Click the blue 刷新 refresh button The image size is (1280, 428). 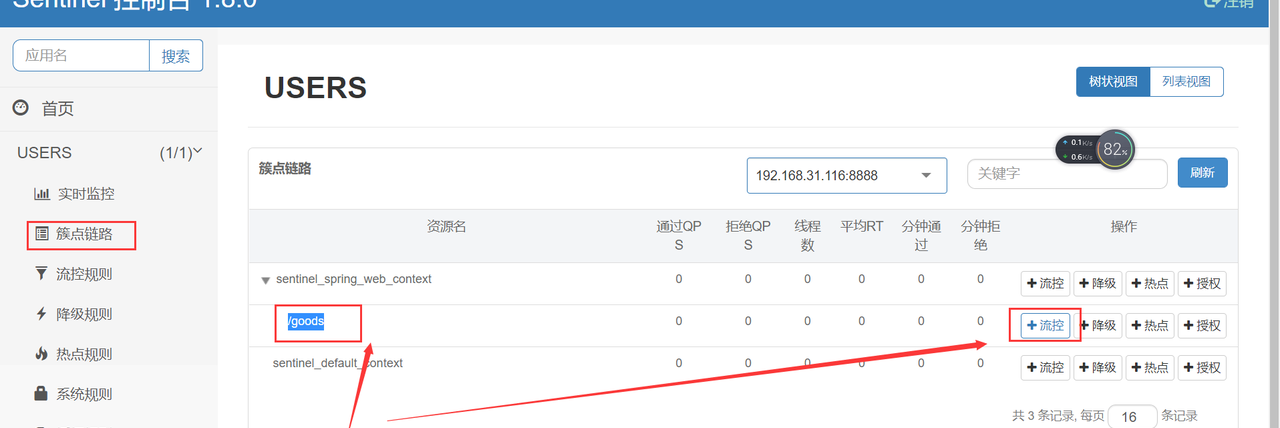tap(1202, 173)
